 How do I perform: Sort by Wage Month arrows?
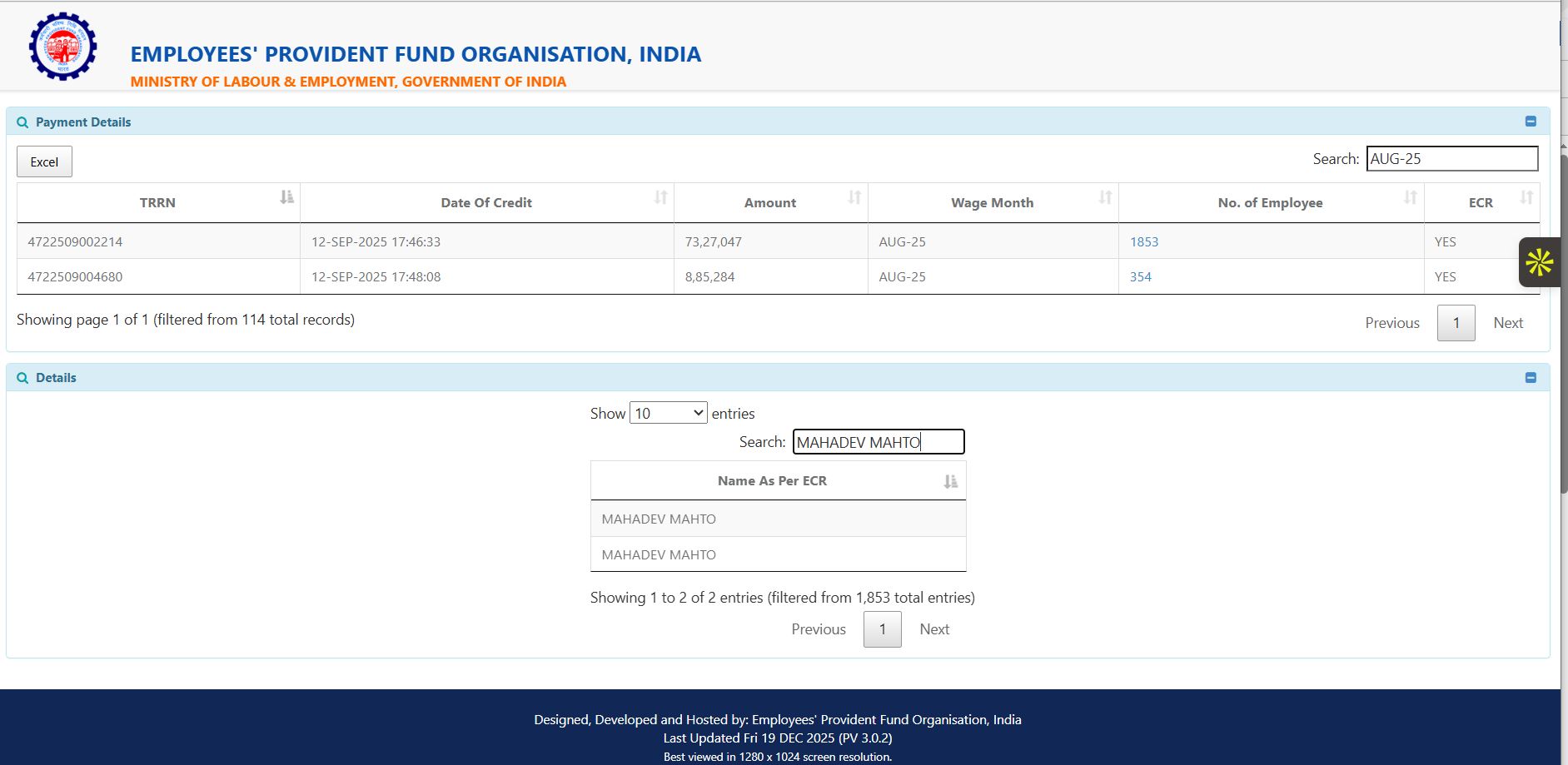(x=1105, y=197)
